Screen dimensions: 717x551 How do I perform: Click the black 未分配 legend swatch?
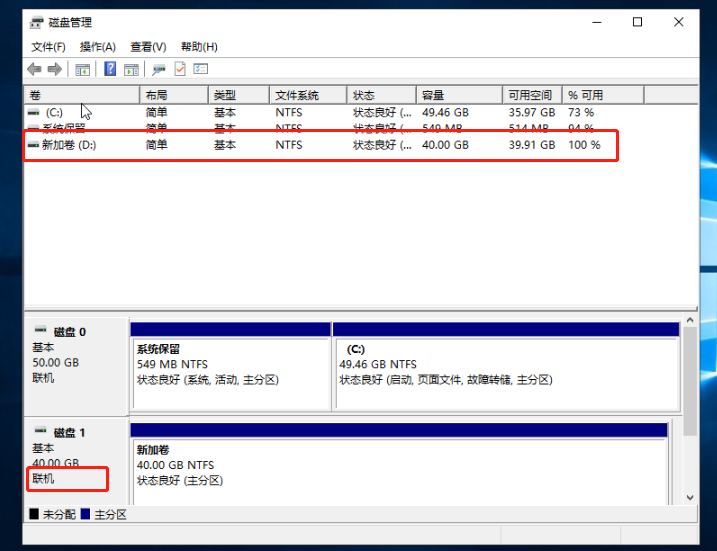(34, 514)
